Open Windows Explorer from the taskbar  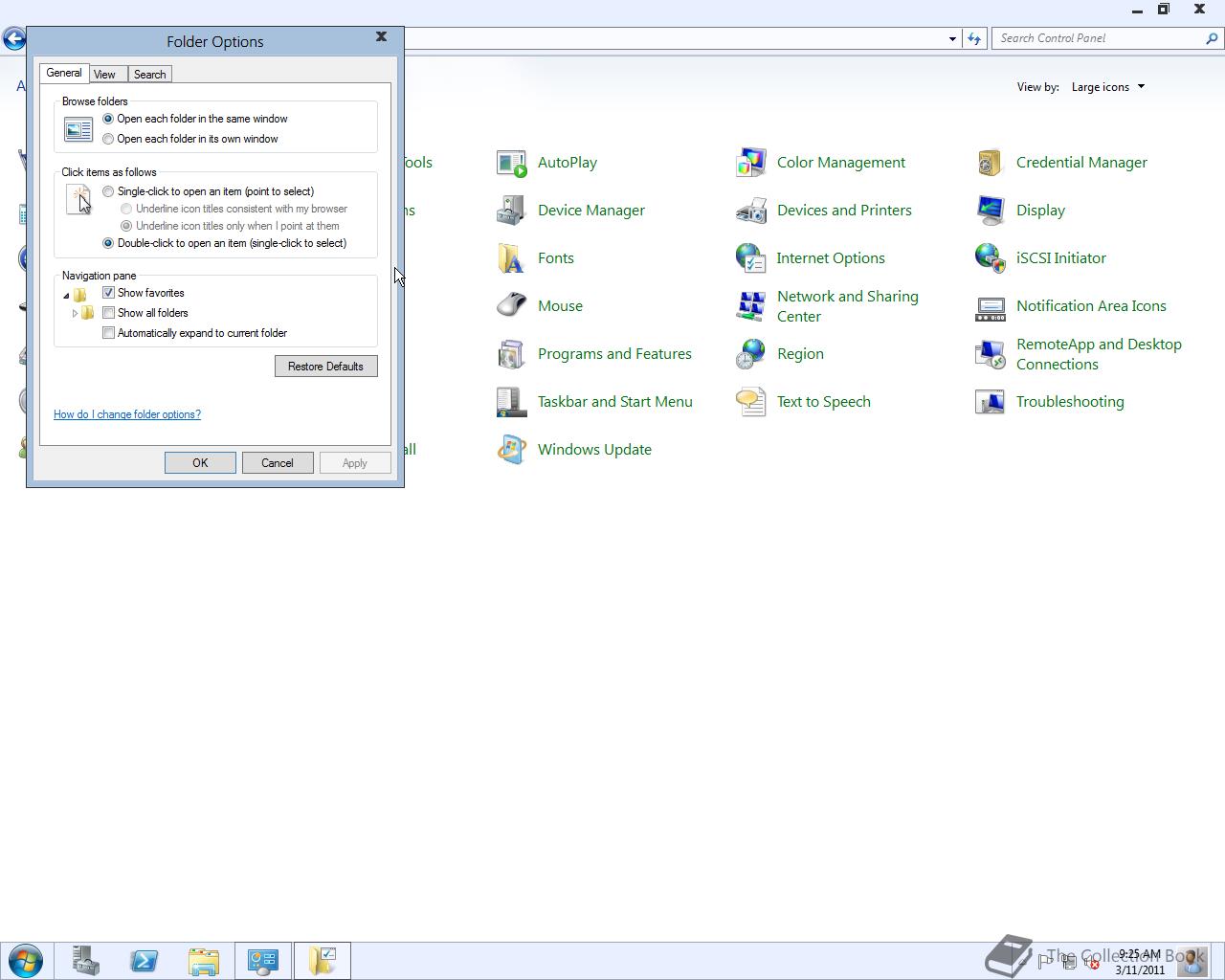tap(203, 961)
